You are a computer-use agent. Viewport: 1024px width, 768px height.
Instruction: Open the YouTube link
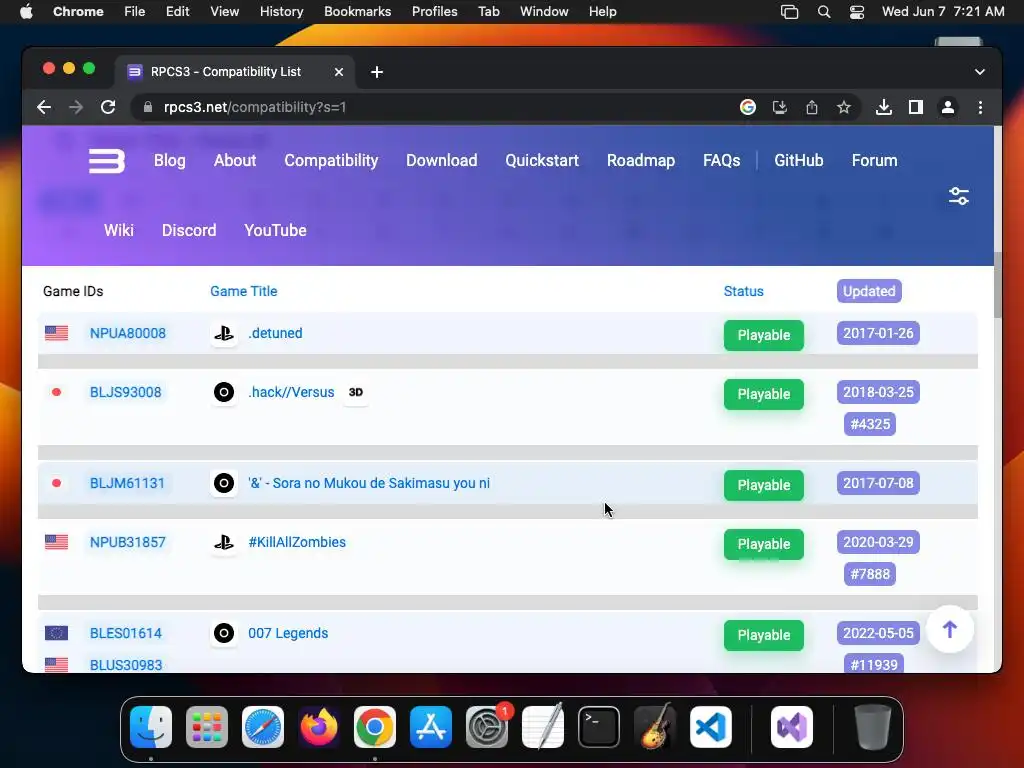(x=276, y=231)
